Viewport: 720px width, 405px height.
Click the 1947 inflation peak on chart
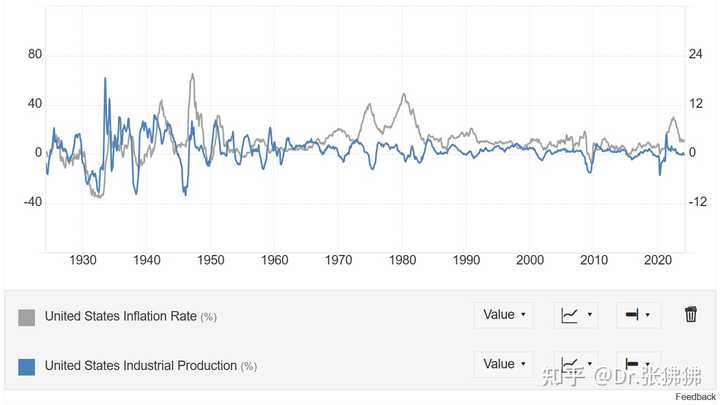[192, 74]
